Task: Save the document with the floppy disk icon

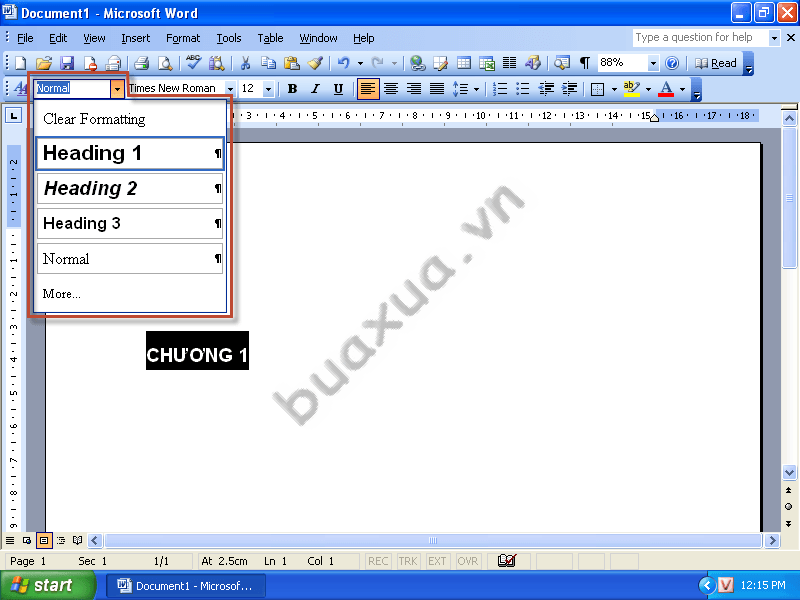Action: click(x=67, y=63)
